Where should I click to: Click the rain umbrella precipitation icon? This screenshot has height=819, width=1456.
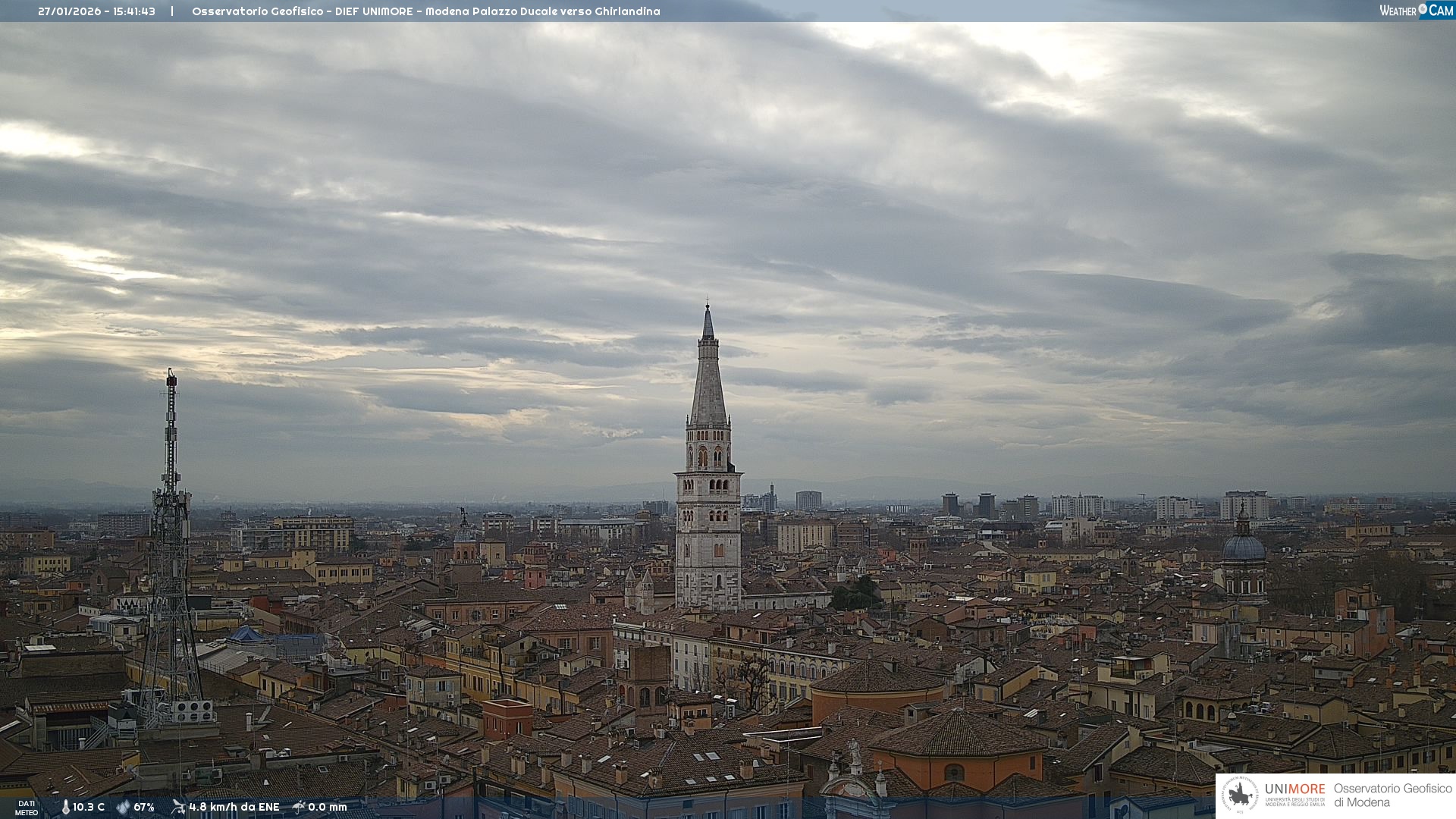tap(299, 807)
